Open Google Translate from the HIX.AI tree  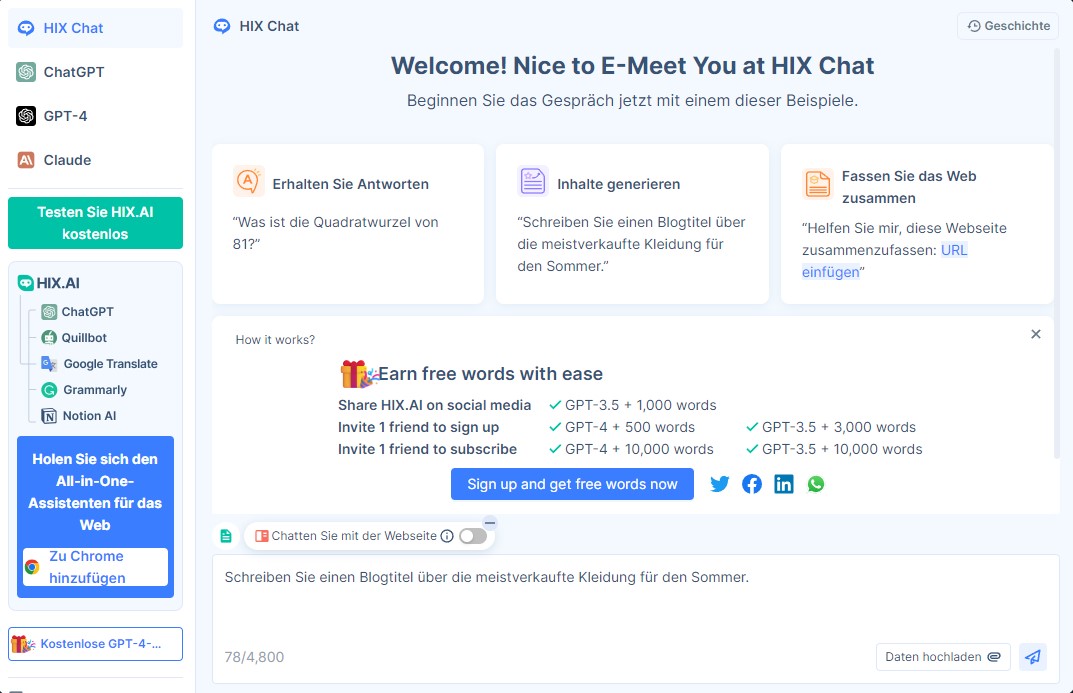(x=109, y=363)
